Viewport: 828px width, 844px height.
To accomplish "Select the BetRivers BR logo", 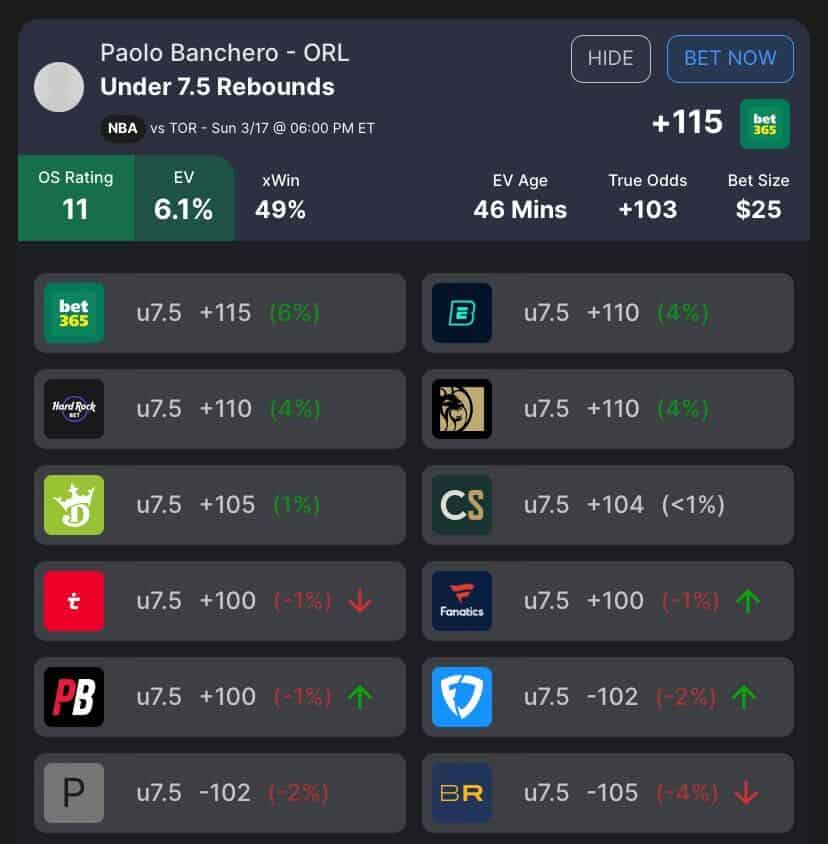I will 462,793.
